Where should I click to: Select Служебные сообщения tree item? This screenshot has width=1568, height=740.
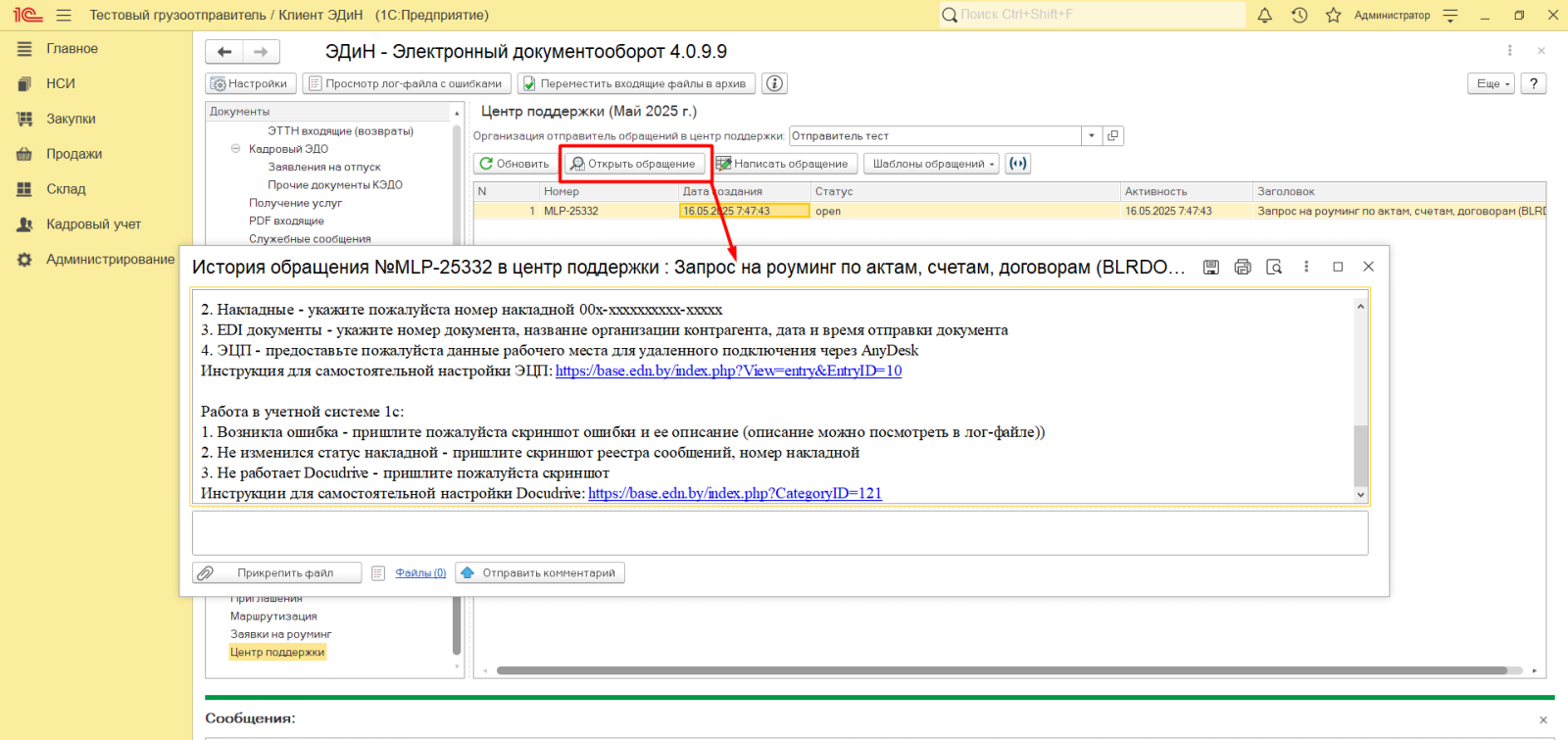(310, 239)
